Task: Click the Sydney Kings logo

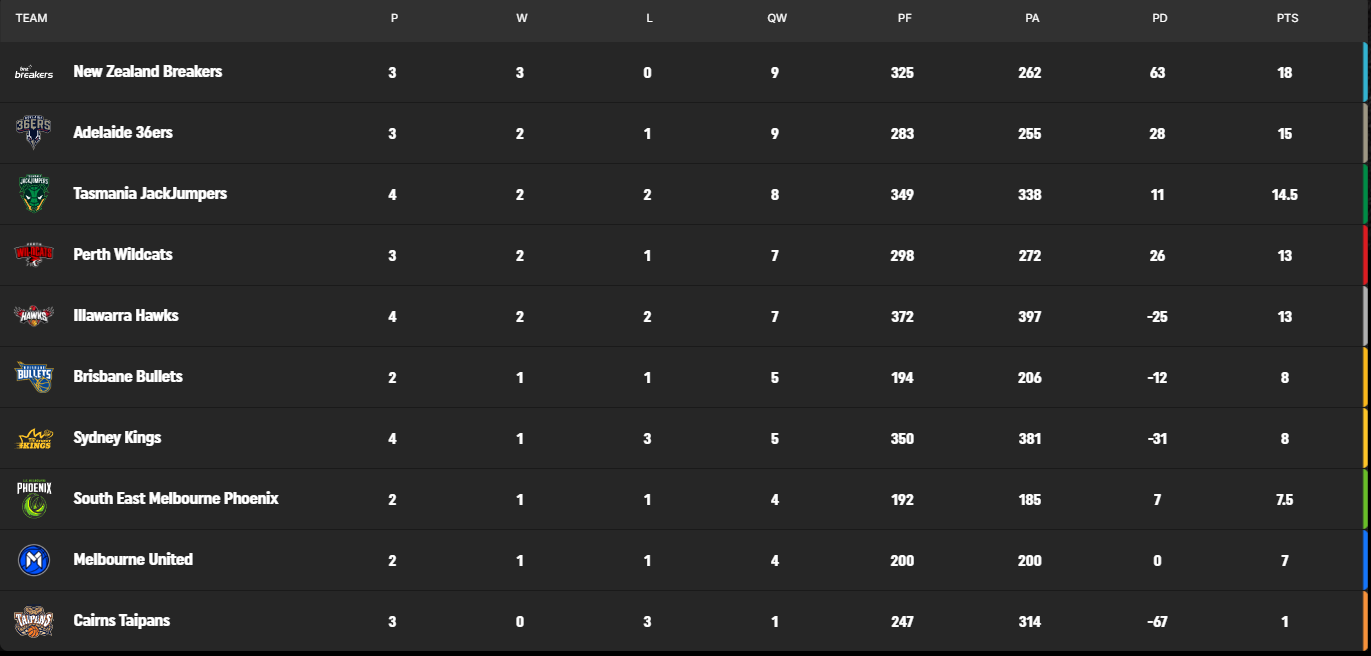Action: [33, 438]
